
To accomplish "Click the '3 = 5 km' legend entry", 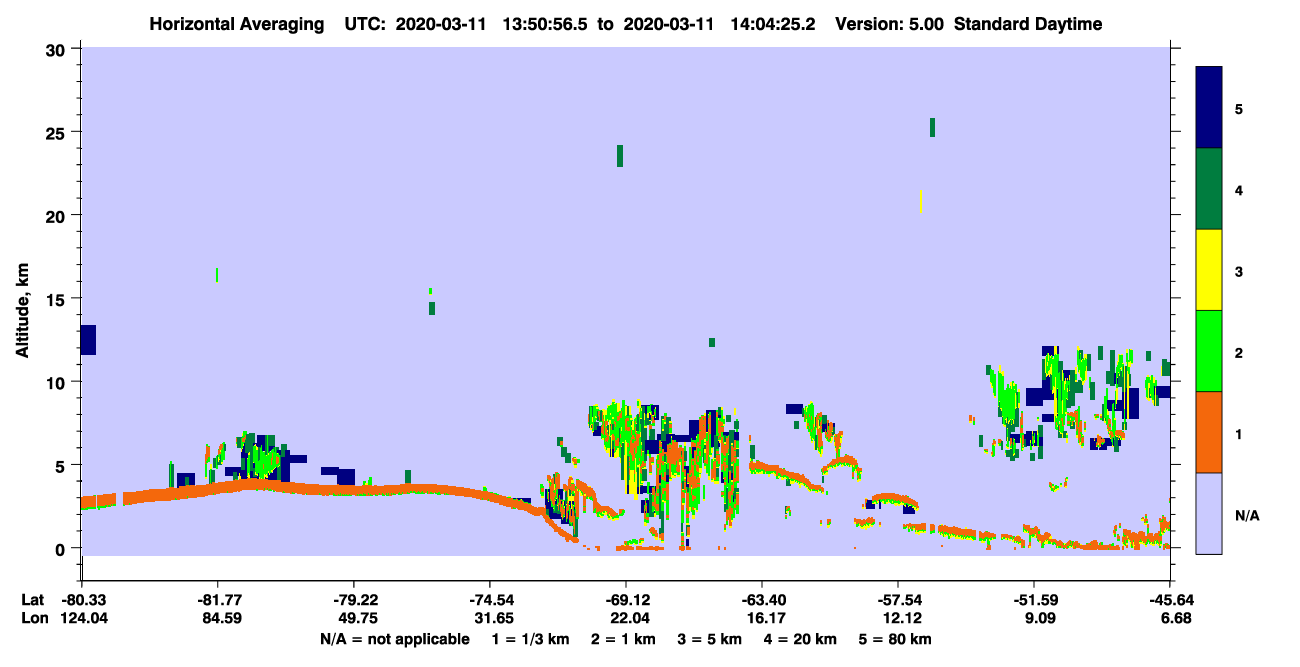I will pyautogui.click(x=708, y=639).
